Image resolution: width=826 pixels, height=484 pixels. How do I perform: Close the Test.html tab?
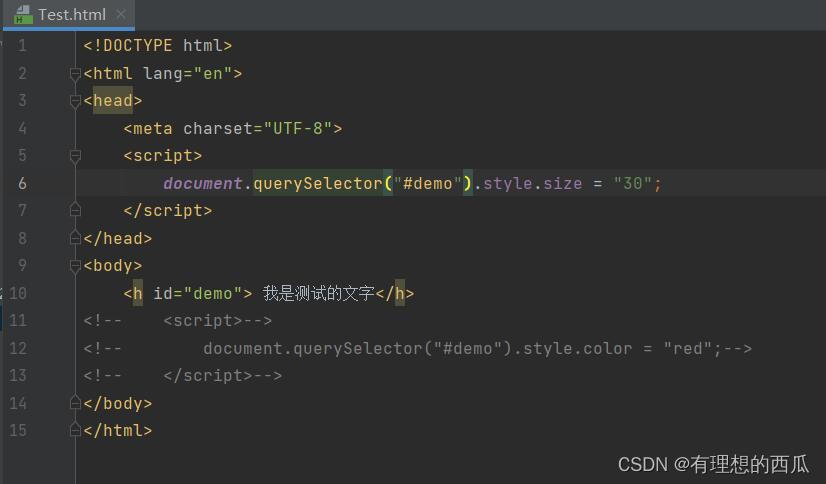tap(121, 14)
